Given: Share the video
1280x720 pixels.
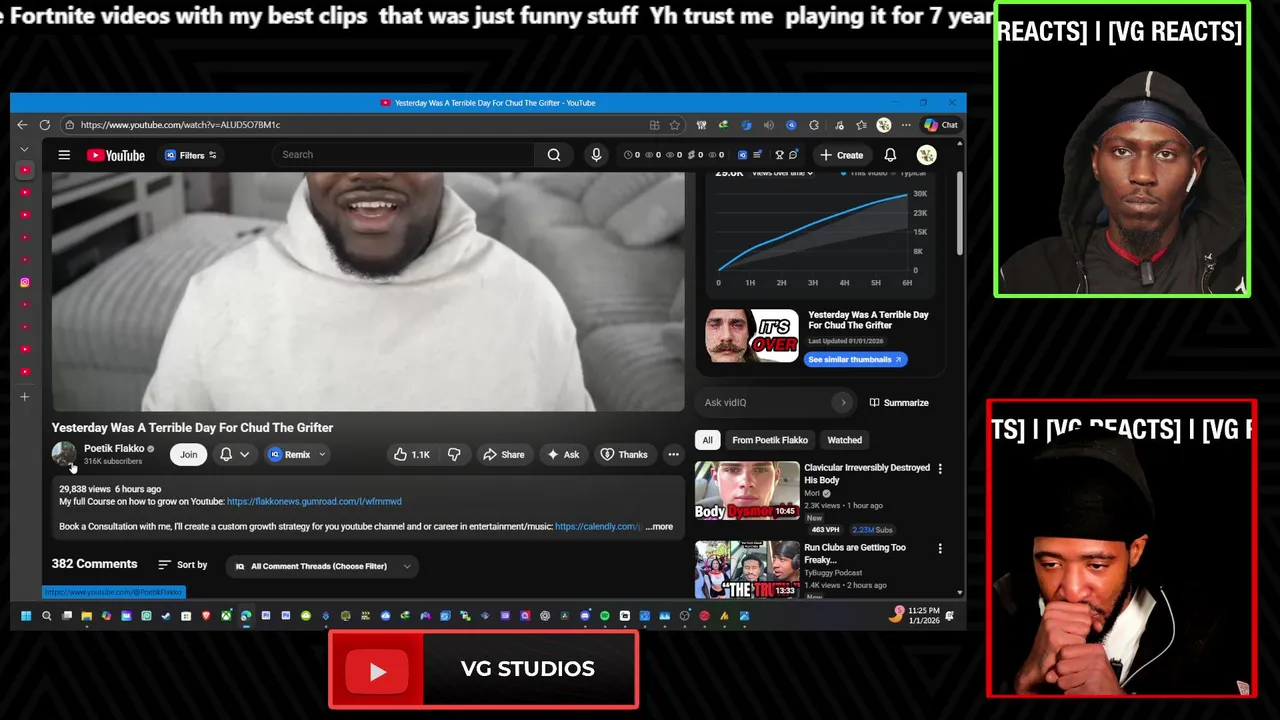Looking at the screenshot, I should coord(503,454).
